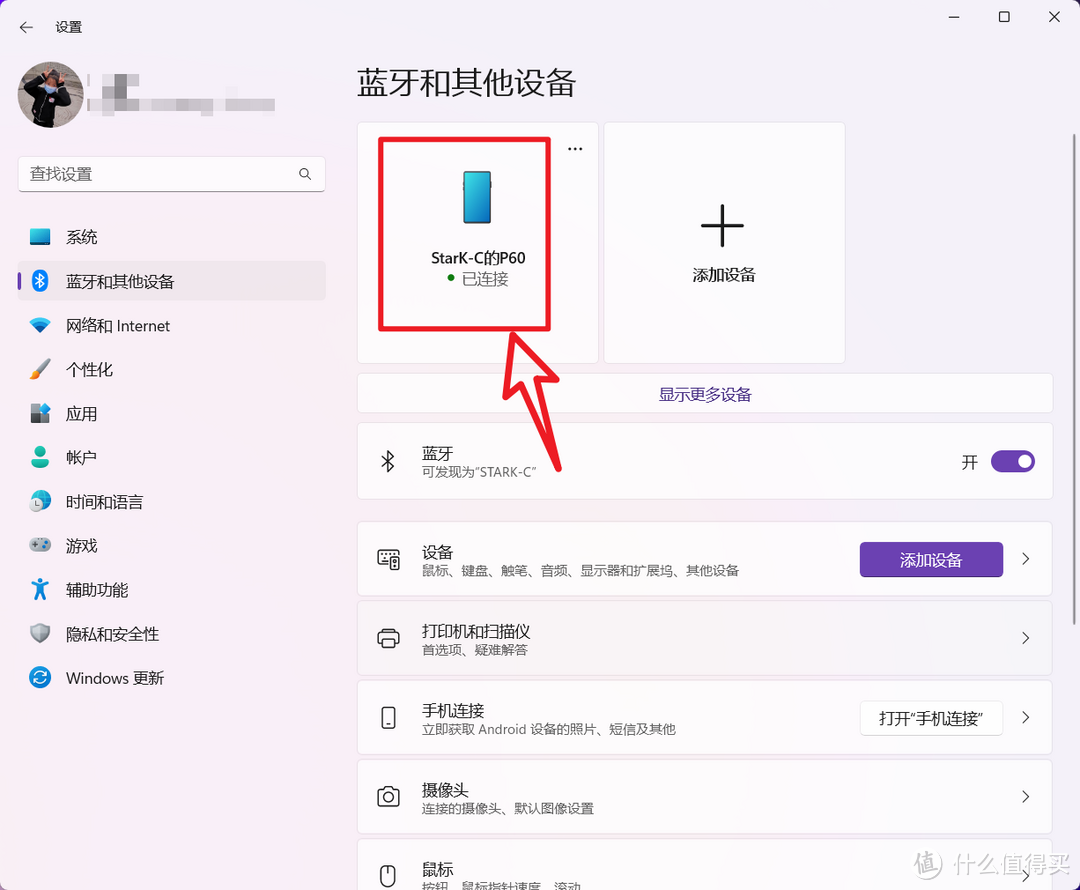Viewport: 1080px width, 890px height.
Task: Click the printer icon
Action: click(x=388, y=638)
